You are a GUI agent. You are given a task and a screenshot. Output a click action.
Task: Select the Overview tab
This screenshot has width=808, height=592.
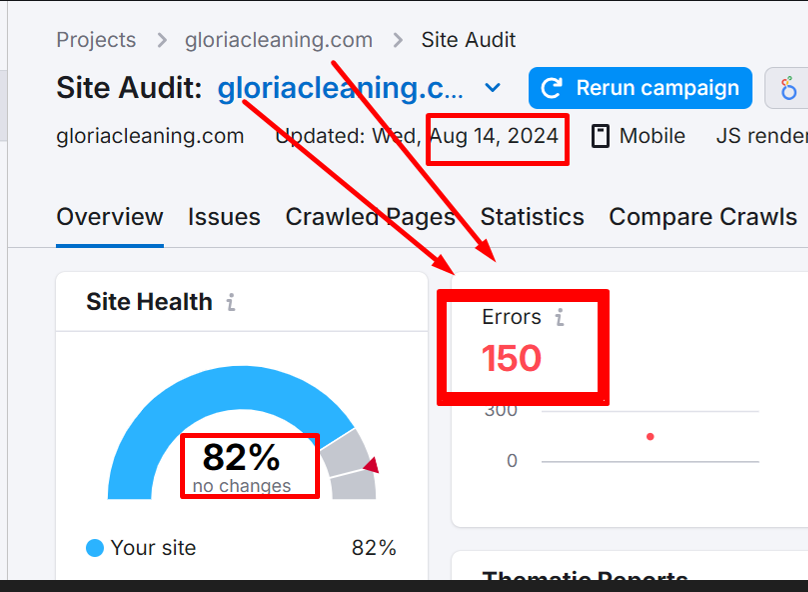coord(110,217)
